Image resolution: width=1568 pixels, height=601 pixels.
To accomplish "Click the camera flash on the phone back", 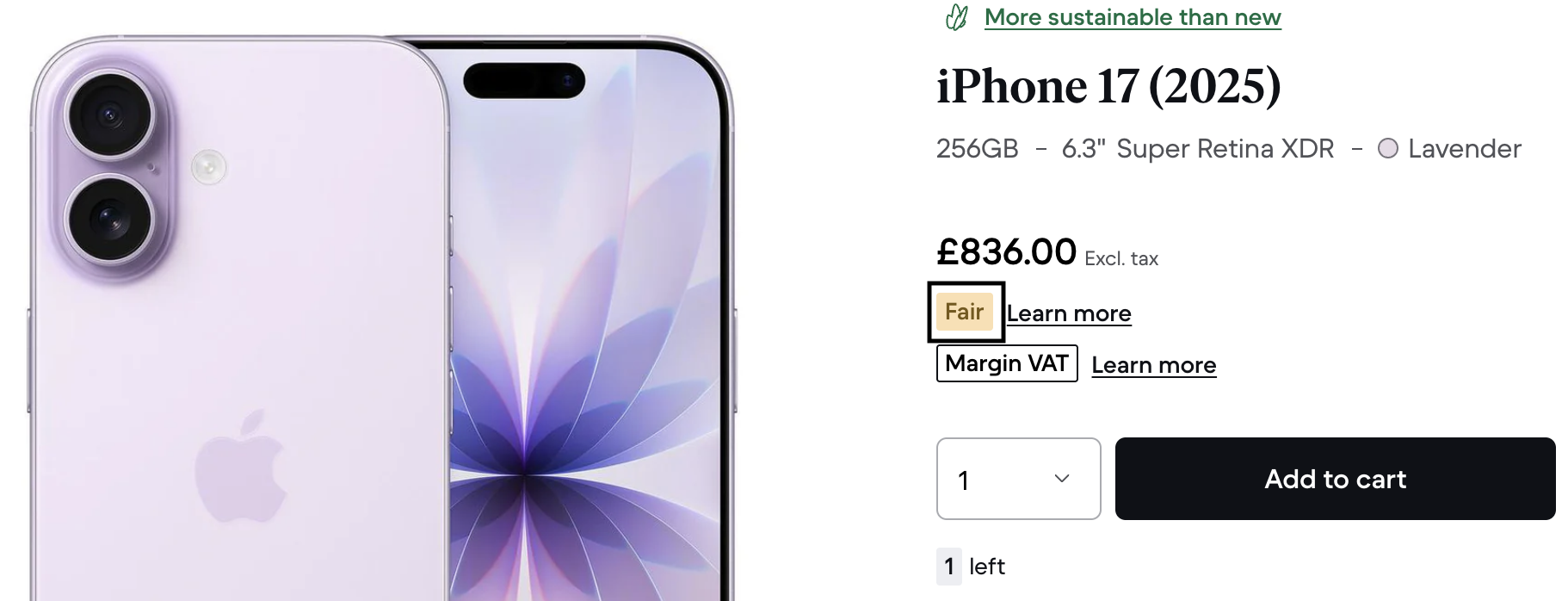I will point(208,166).
